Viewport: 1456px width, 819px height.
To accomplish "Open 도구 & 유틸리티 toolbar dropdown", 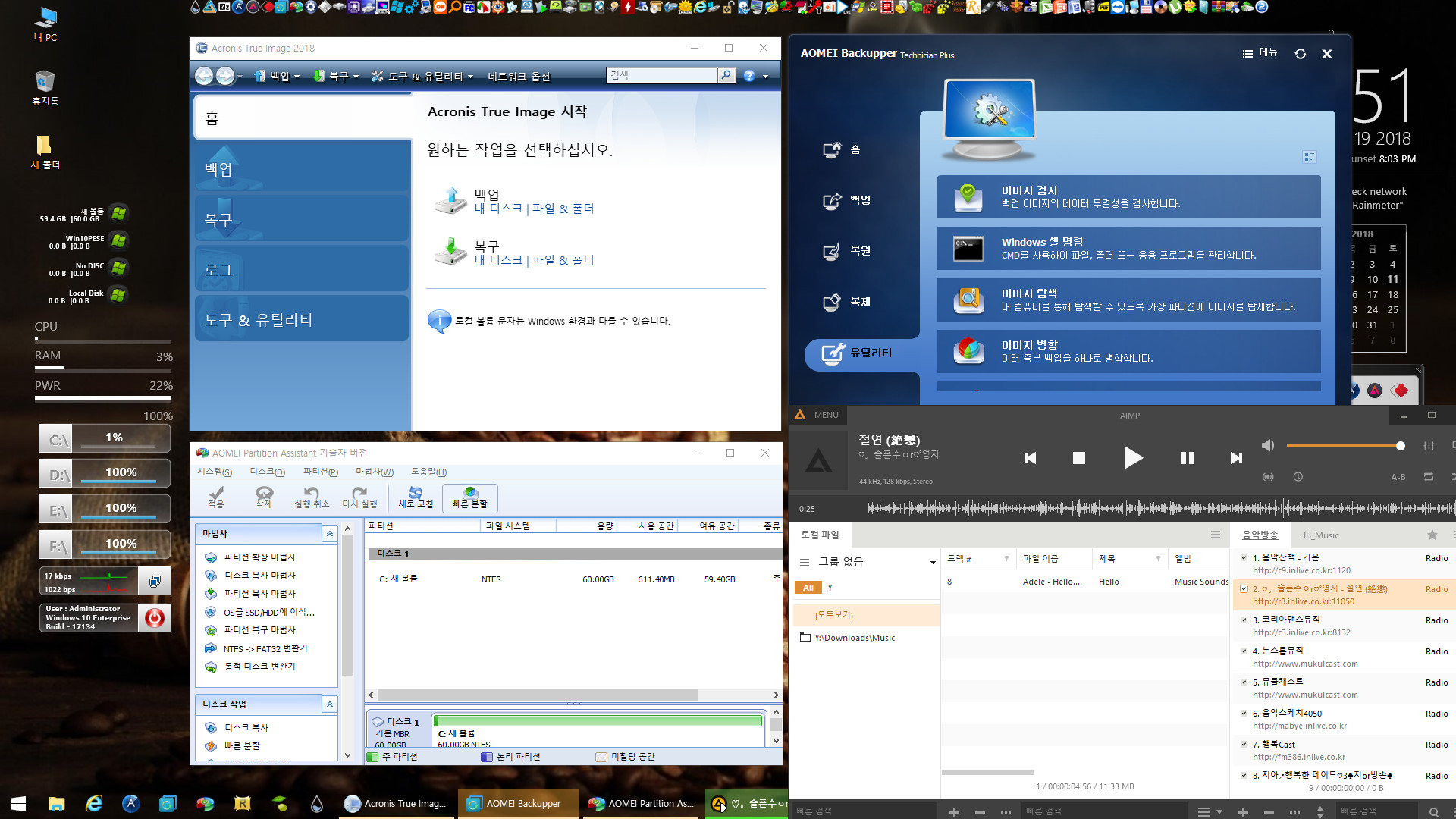I will 422,76.
